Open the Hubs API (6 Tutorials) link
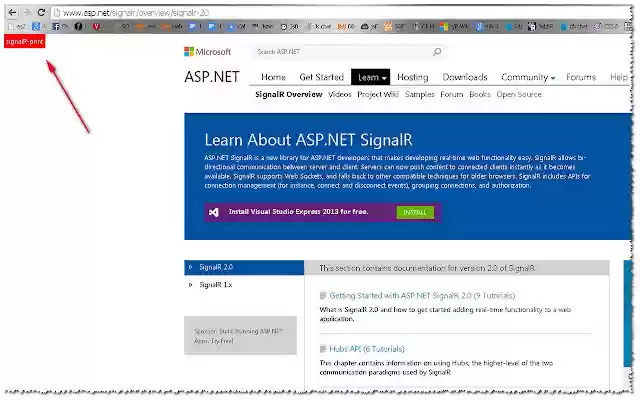This screenshot has width=640, height=400. click(x=367, y=349)
